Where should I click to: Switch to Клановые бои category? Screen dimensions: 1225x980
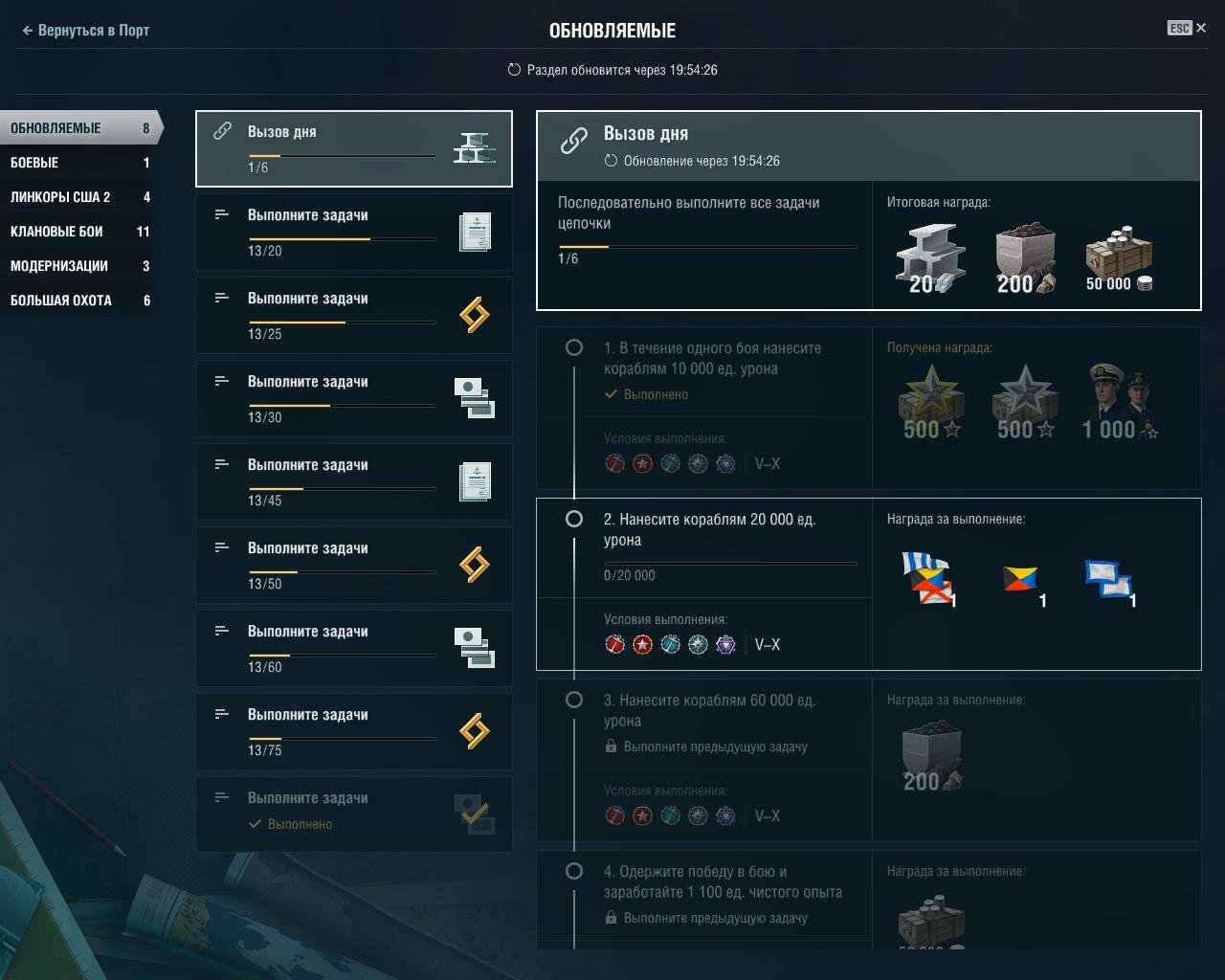78,232
